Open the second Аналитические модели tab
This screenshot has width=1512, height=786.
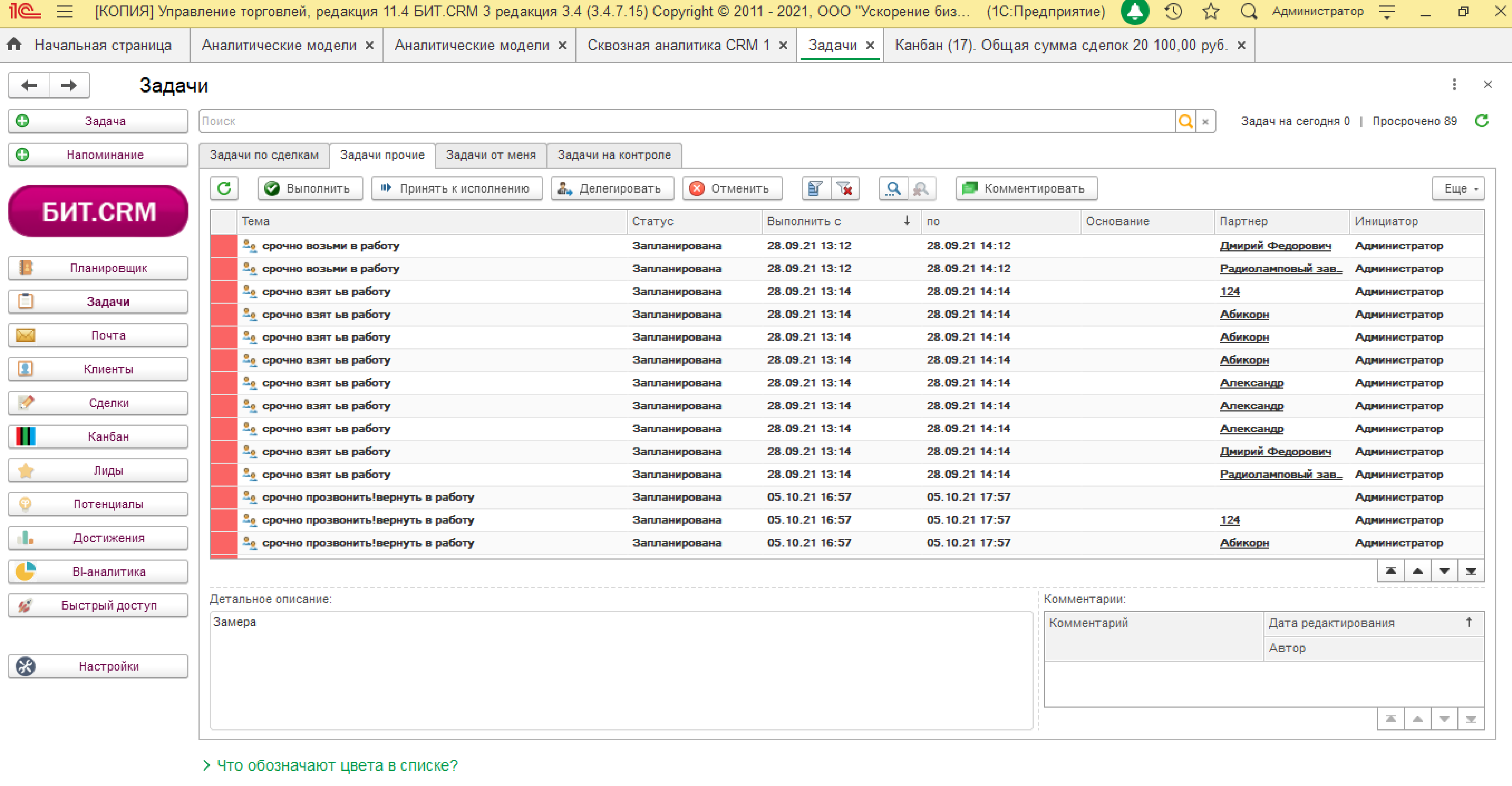(x=471, y=45)
